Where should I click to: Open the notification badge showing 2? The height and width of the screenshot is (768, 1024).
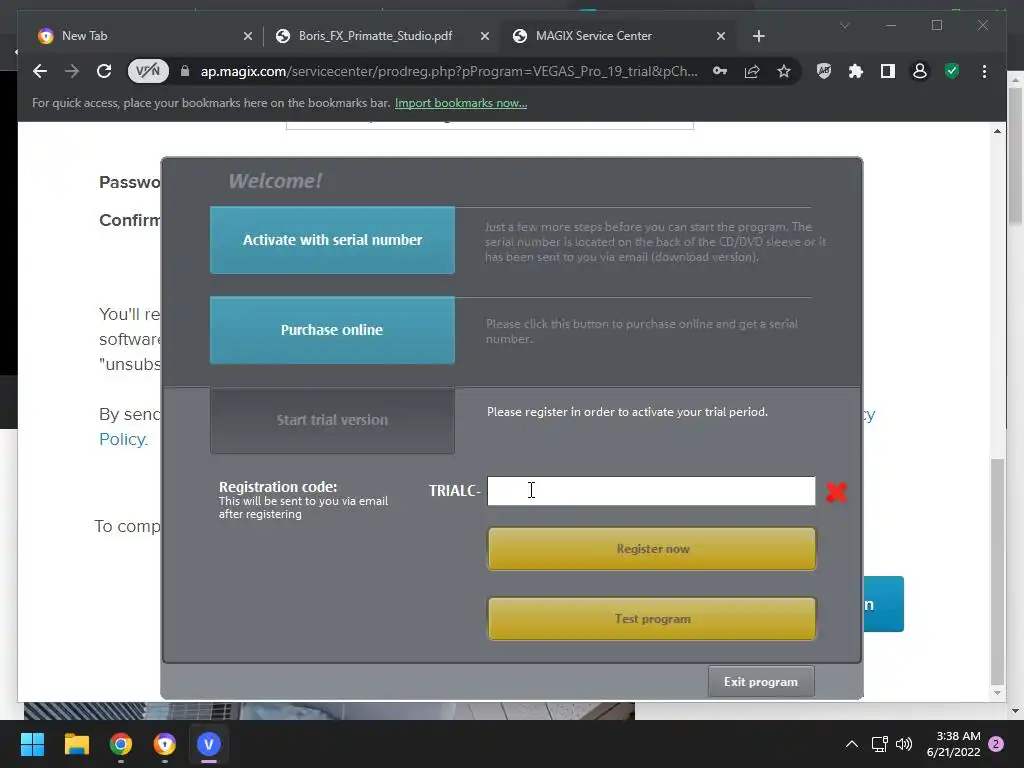point(996,744)
